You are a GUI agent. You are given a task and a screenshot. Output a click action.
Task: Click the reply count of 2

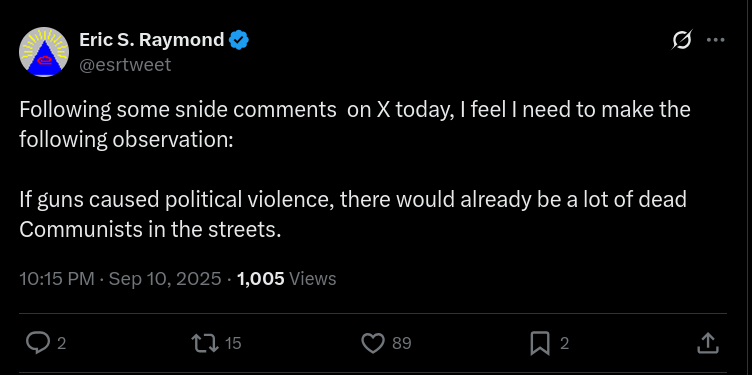(61, 343)
